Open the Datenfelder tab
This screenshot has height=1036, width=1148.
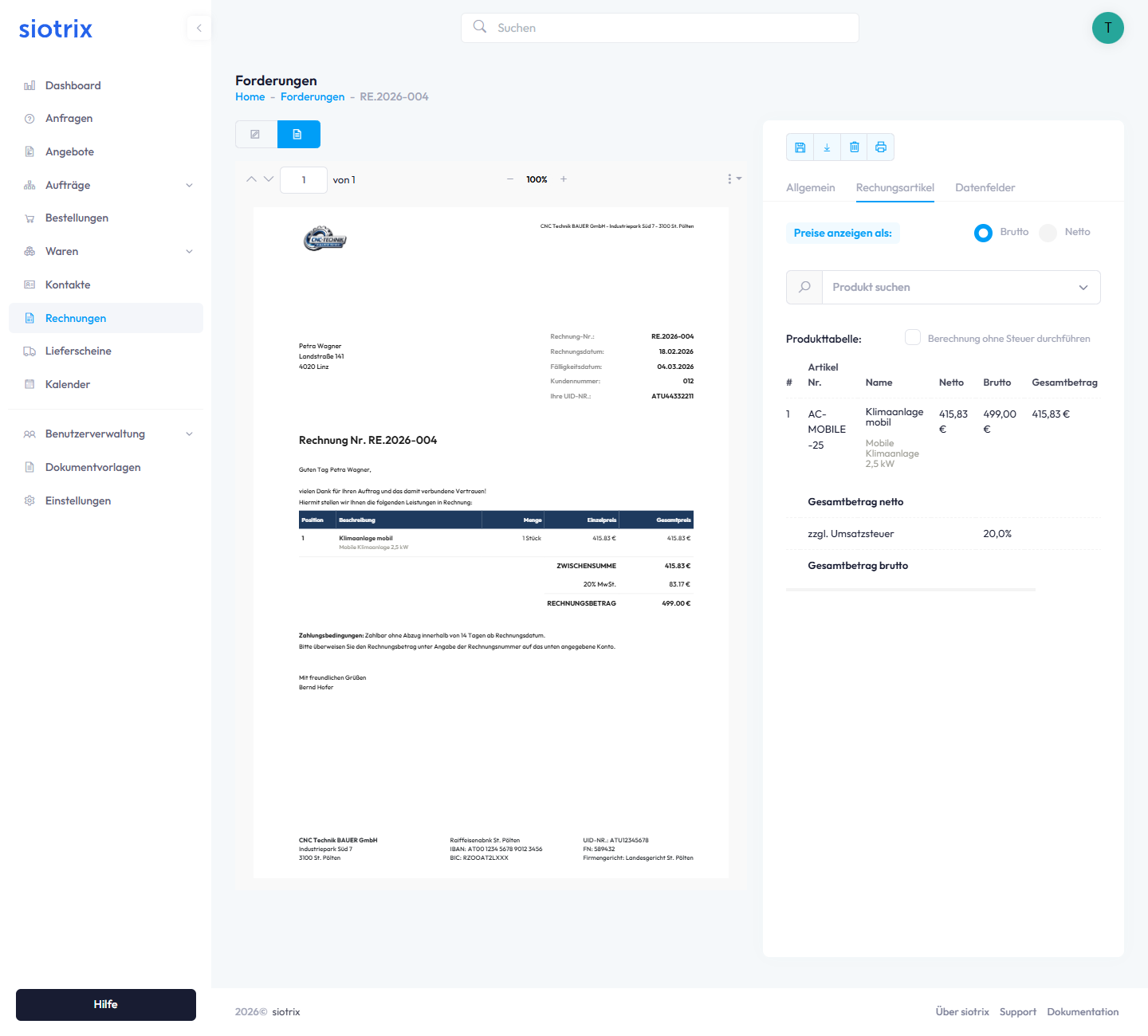click(x=985, y=188)
